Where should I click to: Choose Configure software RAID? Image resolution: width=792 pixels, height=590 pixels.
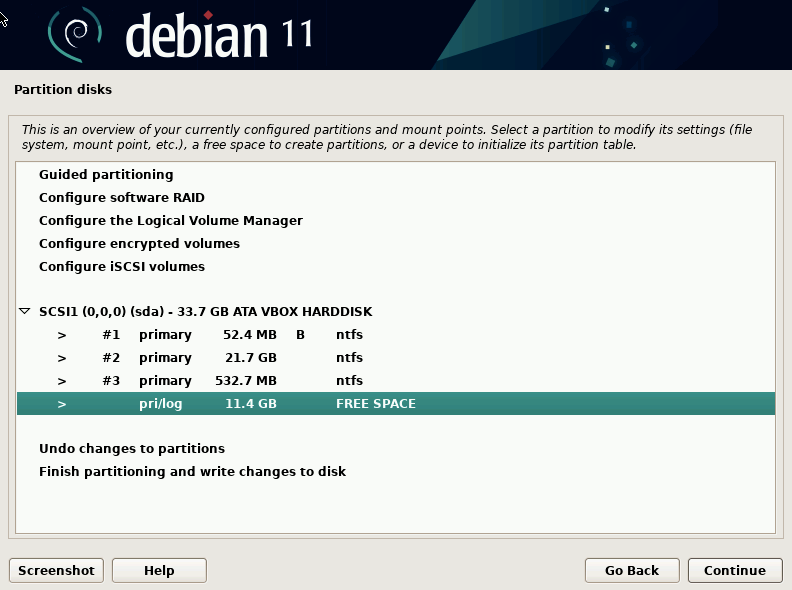122,198
